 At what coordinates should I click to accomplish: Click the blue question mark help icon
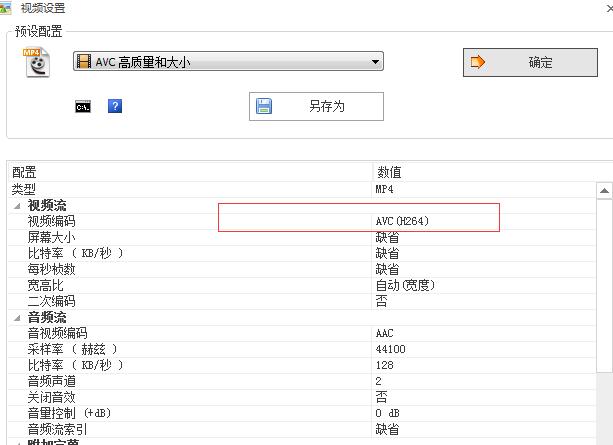pyautogui.click(x=115, y=106)
